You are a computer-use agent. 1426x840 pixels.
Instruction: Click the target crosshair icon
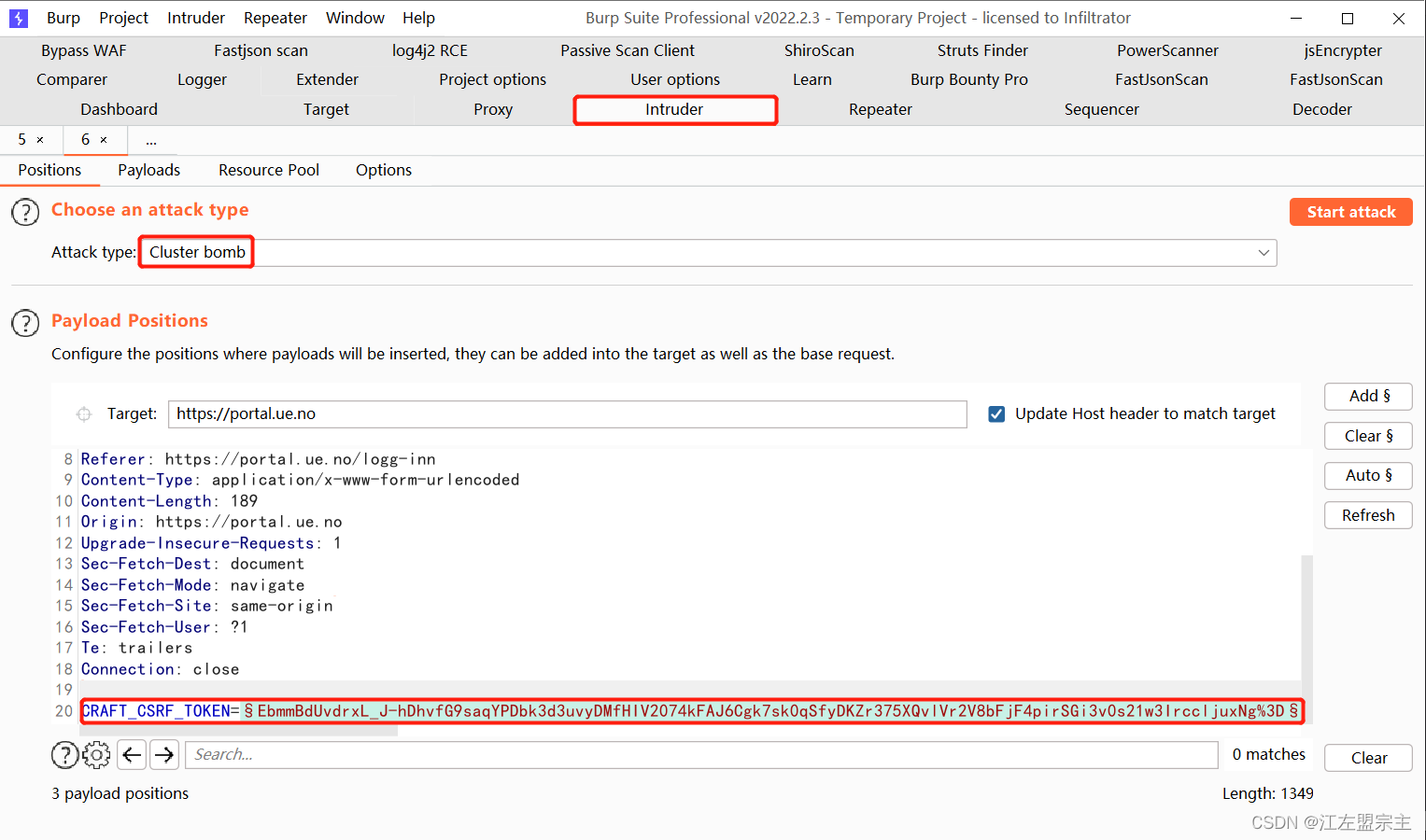[x=84, y=413]
